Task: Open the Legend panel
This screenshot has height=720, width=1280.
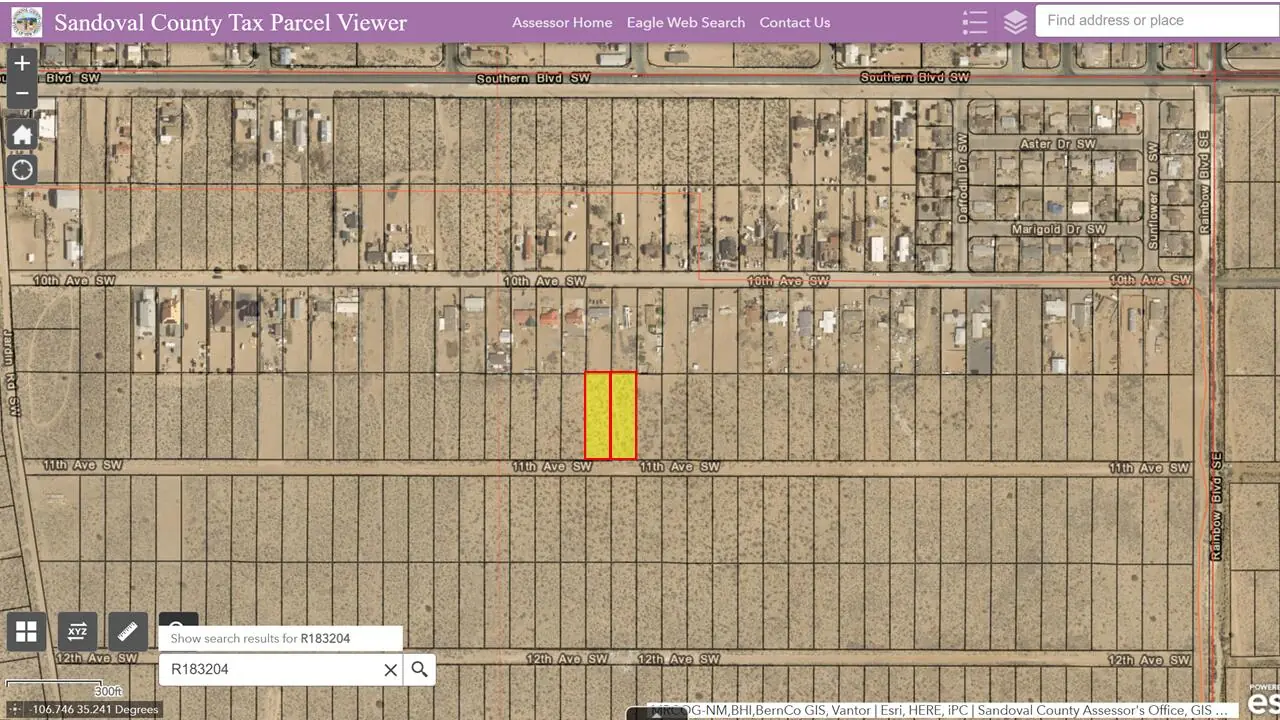Action: click(x=975, y=21)
